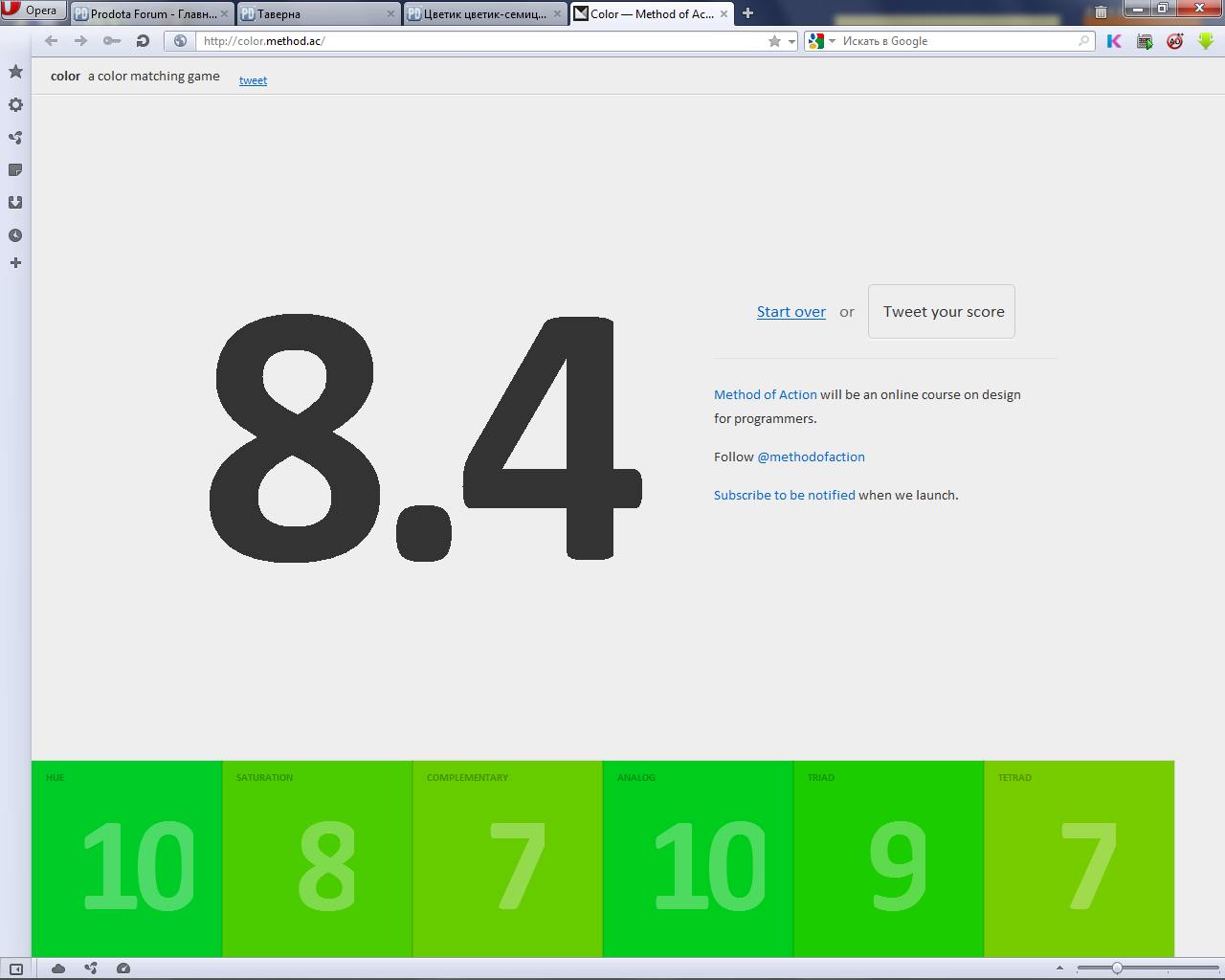This screenshot has height=980, width=1225.
Task: Click the Tweet your score button
Action: click(x=942, y=311)
